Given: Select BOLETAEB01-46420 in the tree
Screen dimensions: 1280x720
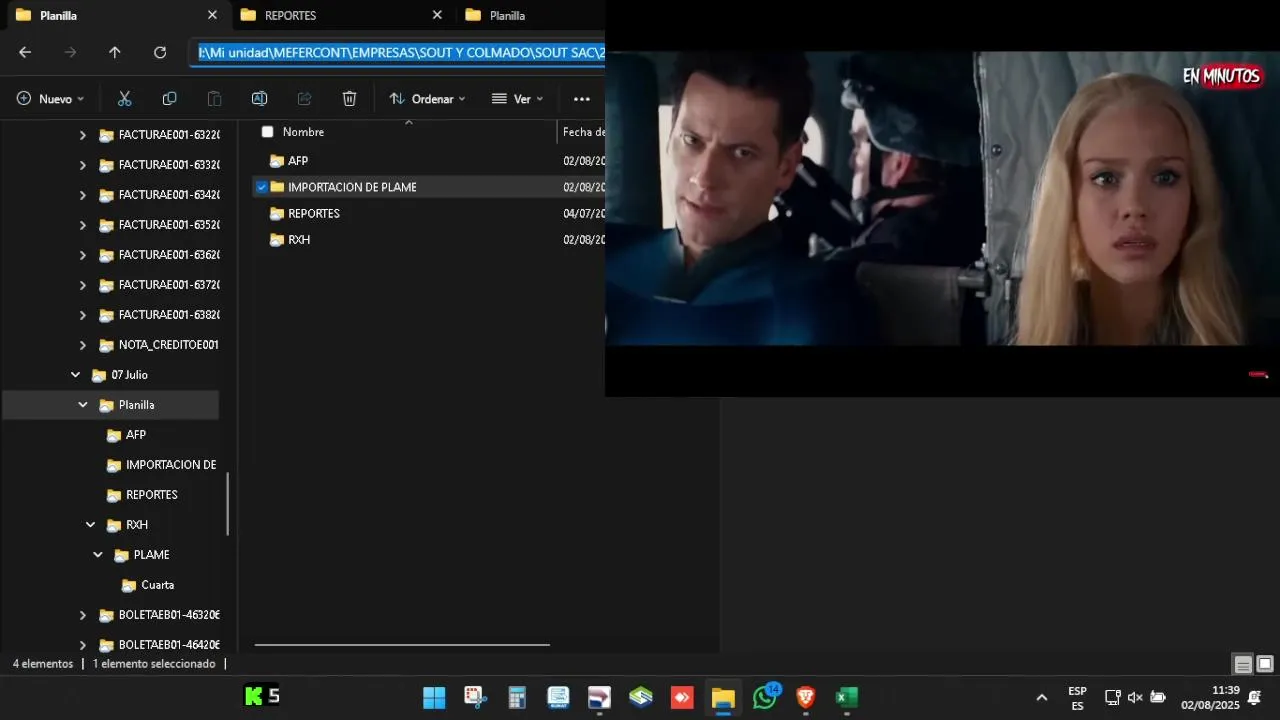Looking at the screenshot, I should (169, 645).
